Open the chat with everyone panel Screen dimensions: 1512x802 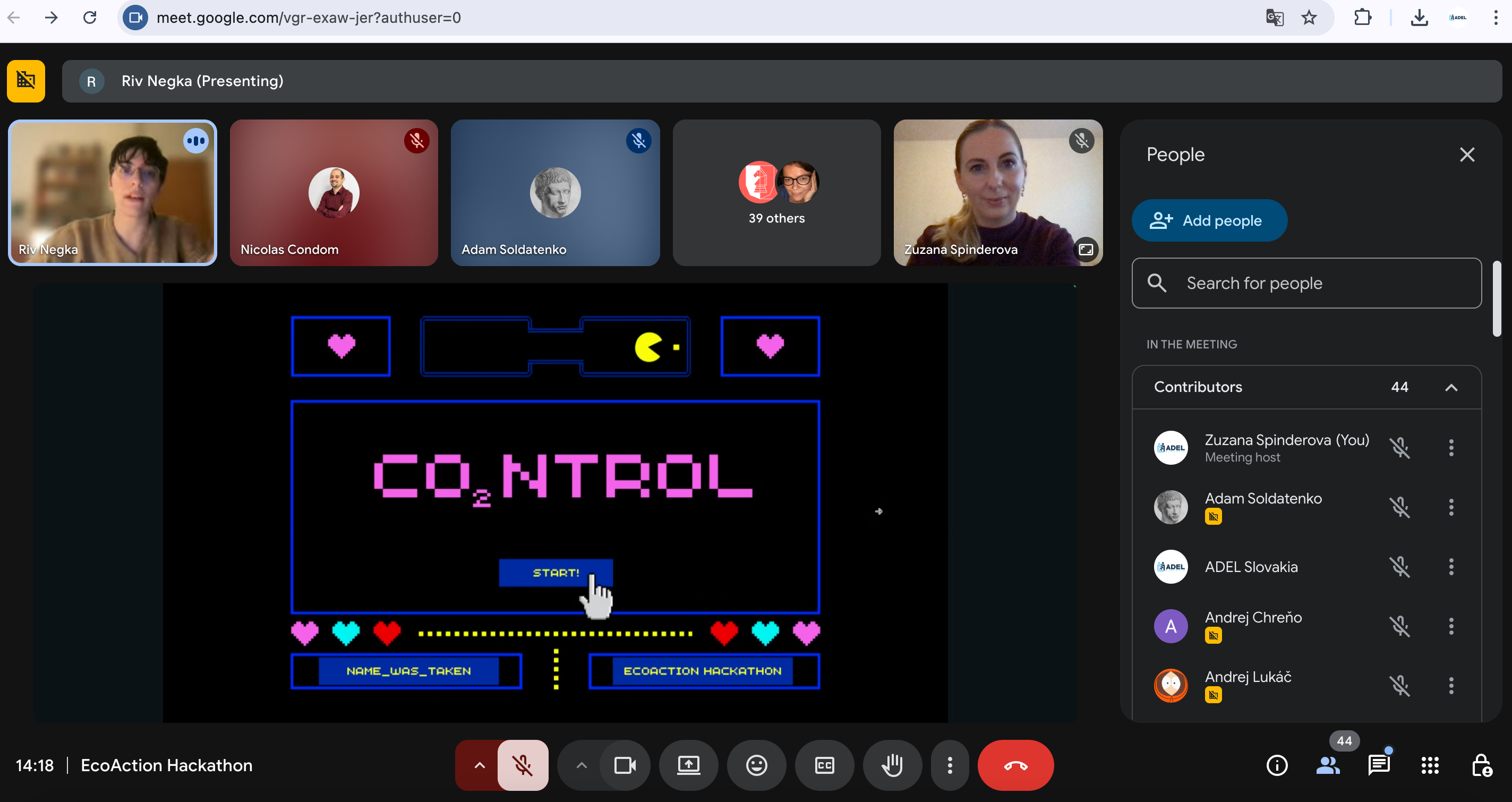[x=1378, y=765]
